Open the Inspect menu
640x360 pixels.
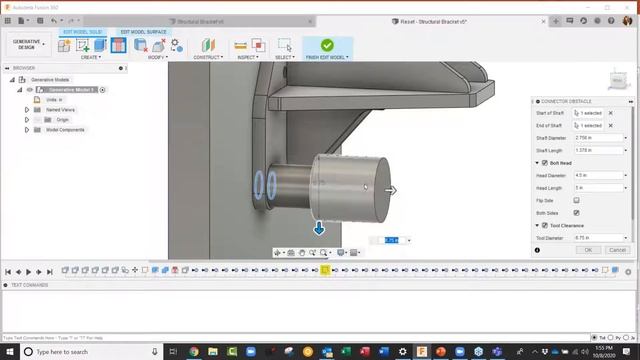pyautogui.click(x=248, y=58)
